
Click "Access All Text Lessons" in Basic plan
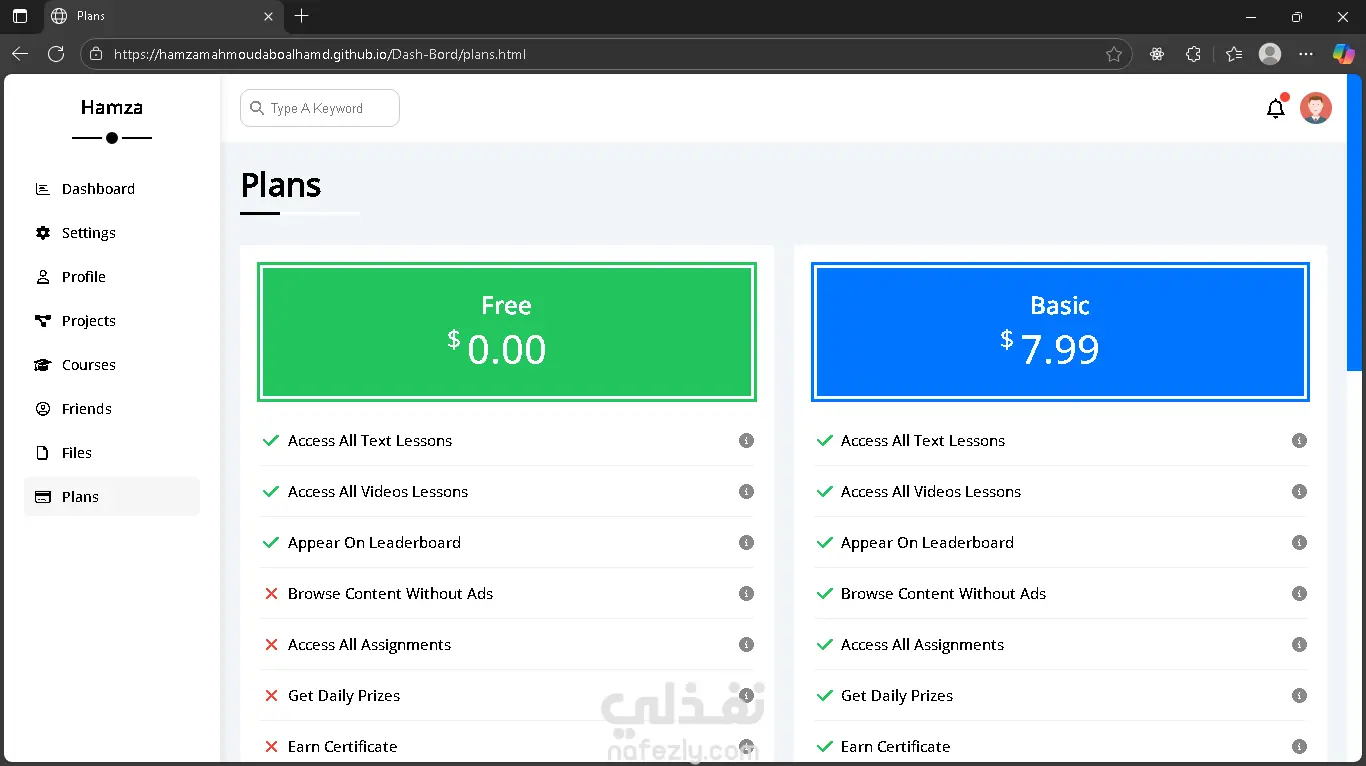(x=923, y=440)
